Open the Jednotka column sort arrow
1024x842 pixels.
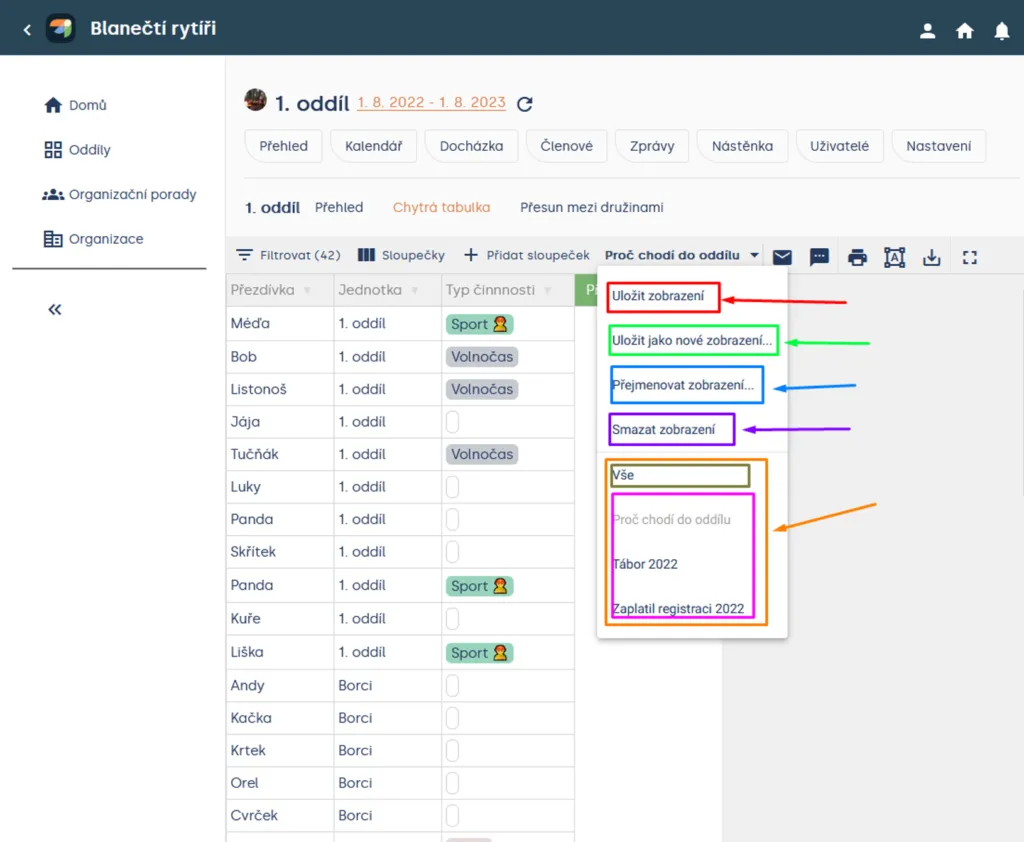[x=414, y=290]
